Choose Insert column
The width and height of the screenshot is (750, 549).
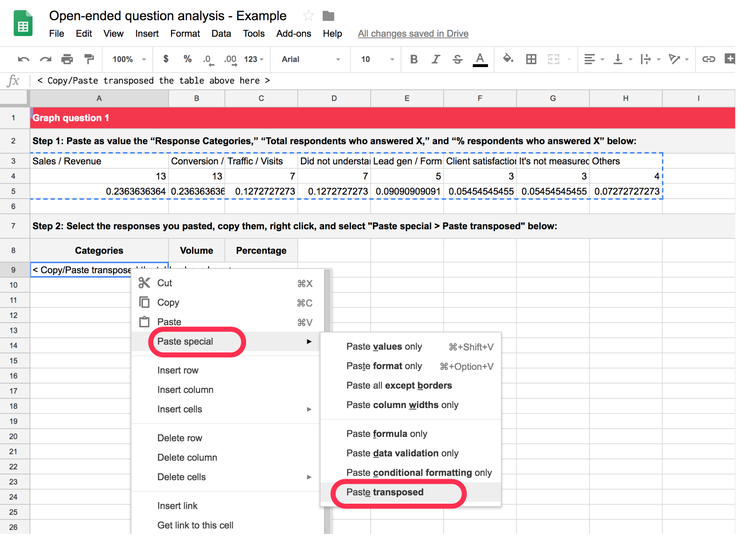pyautogui.click(x=225, y=390)
